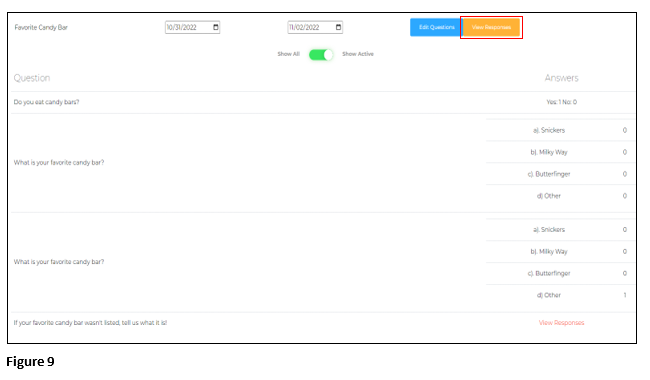Click 'd) Other' with count 0

pos(549,196)
